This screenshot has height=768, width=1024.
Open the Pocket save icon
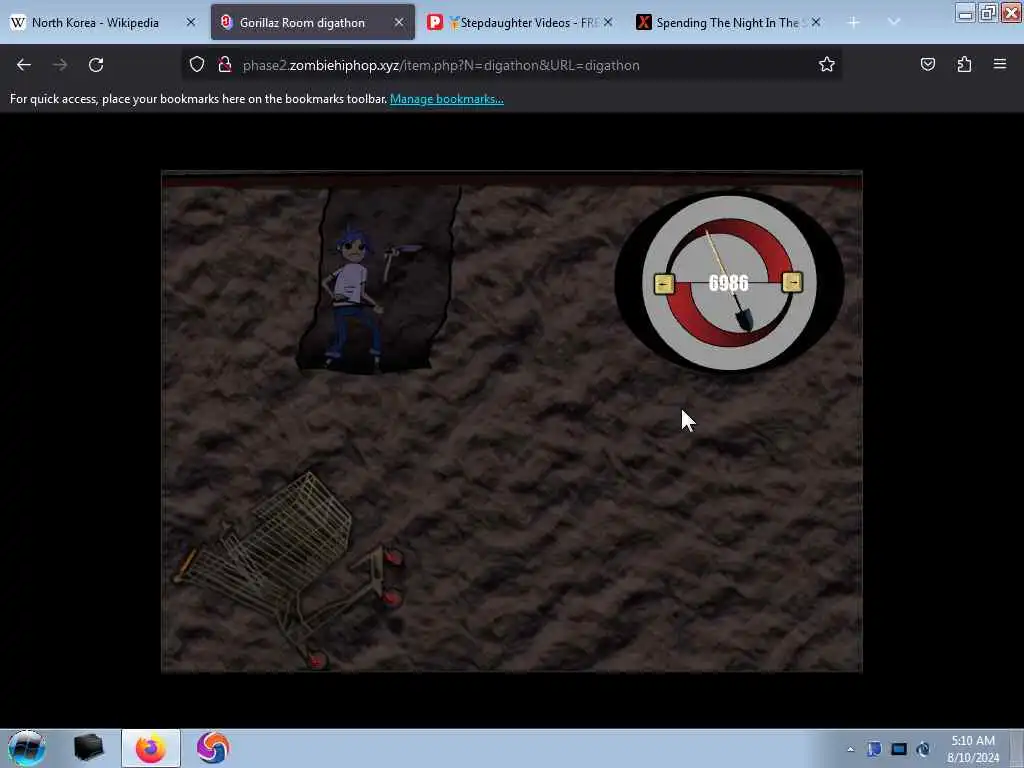tap(927, 65)
